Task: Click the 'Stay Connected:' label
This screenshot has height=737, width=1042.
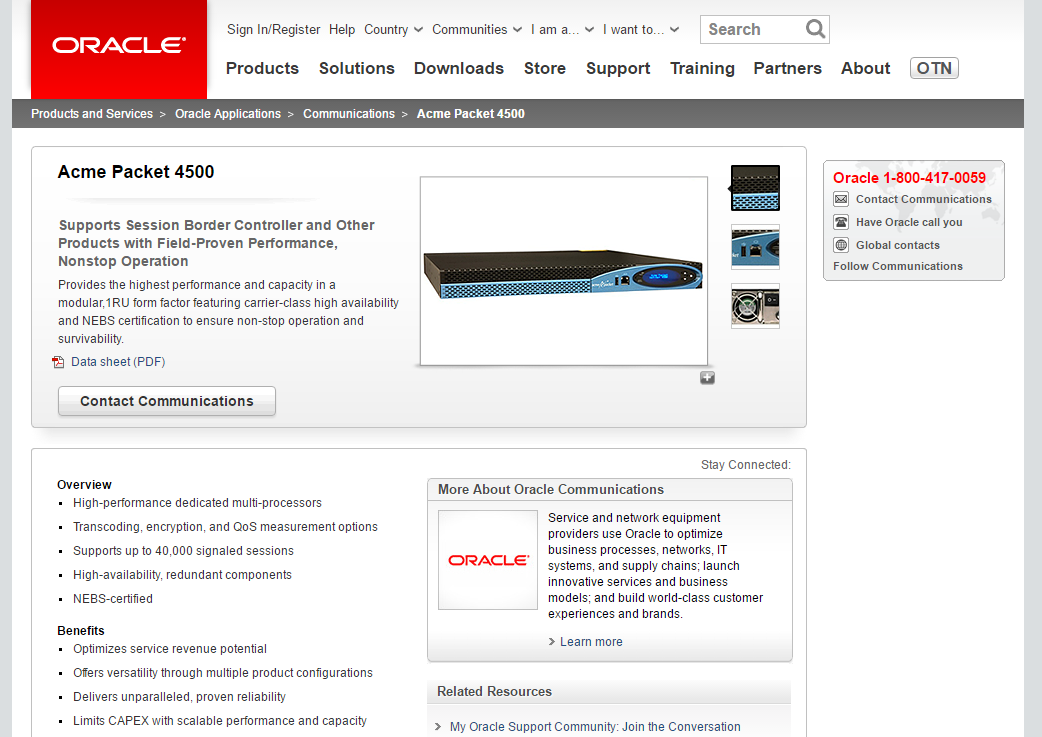Action: click(746, 465)
